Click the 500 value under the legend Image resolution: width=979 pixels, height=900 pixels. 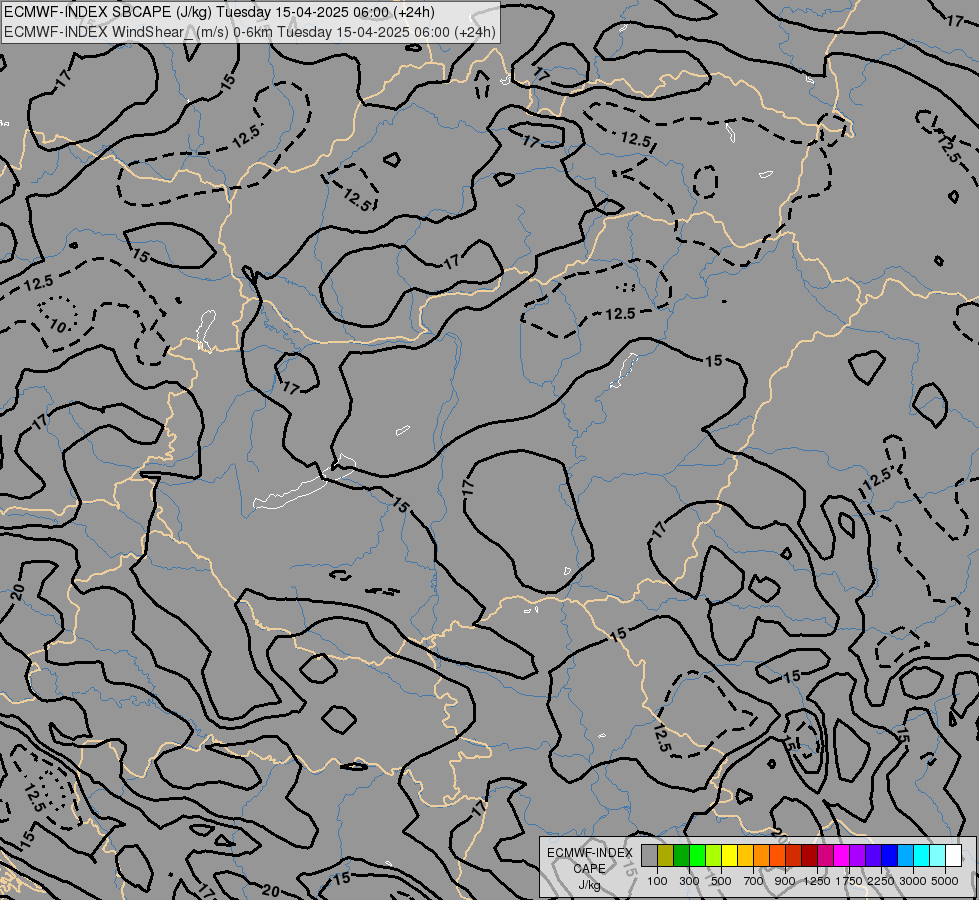(x=721, y=881)
